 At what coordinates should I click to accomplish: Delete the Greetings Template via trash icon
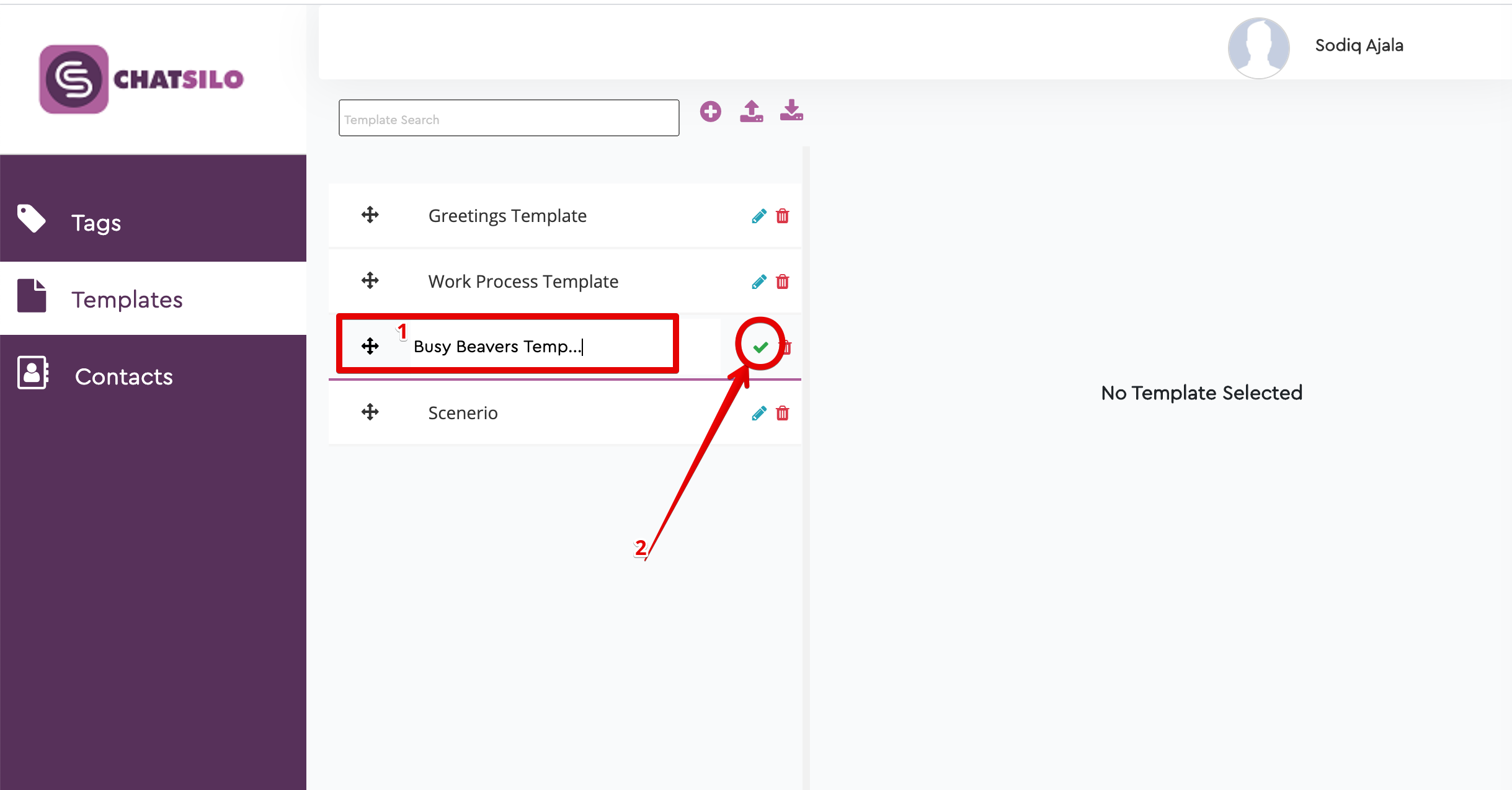point(783,216)
